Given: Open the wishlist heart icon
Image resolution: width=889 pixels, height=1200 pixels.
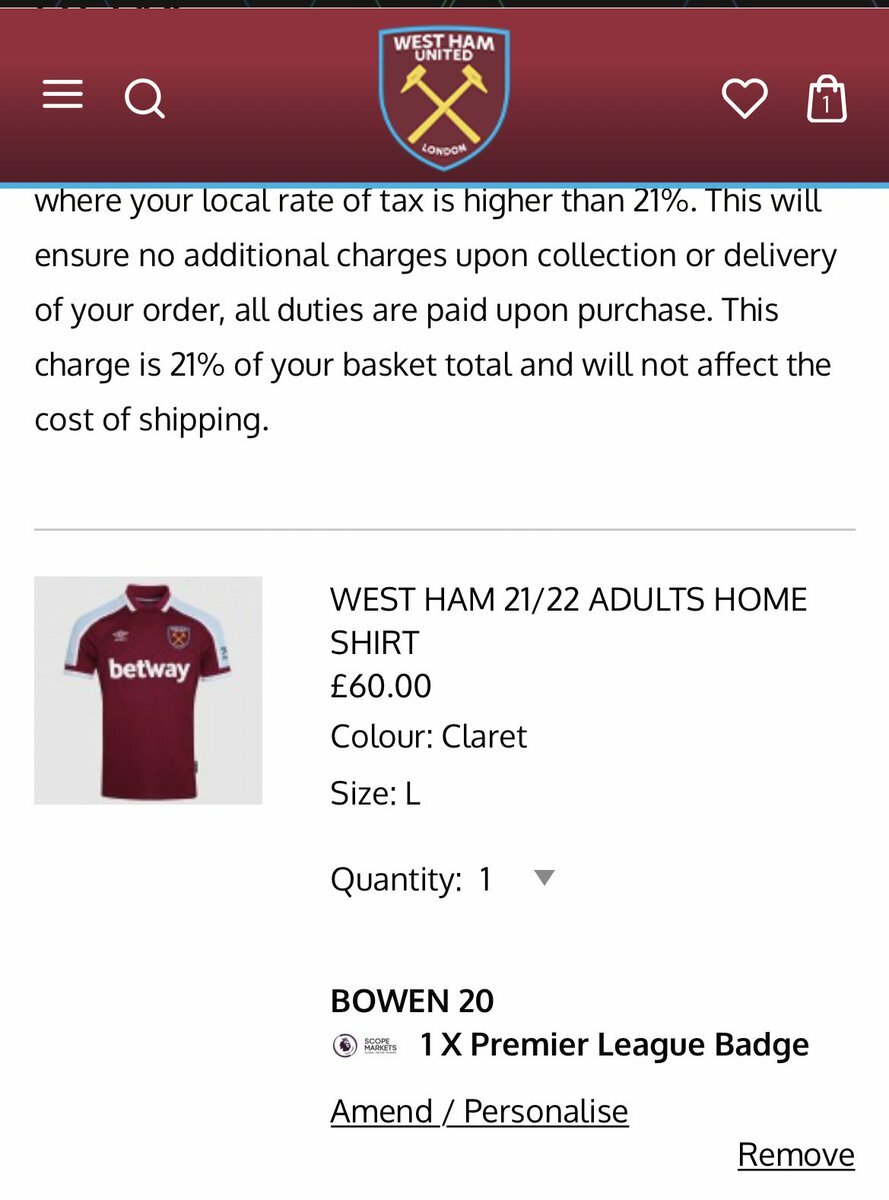Looking at the screenshot, I should pyautogui.click(x=744, y=98).
